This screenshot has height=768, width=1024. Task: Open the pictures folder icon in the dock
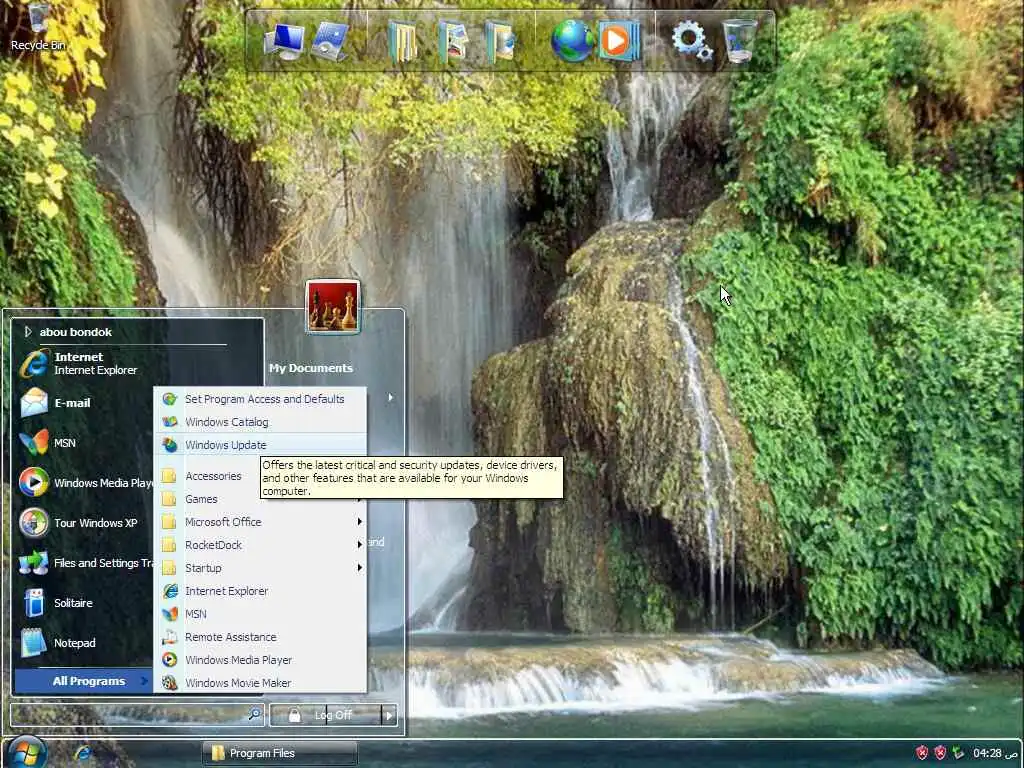point(454,42)
